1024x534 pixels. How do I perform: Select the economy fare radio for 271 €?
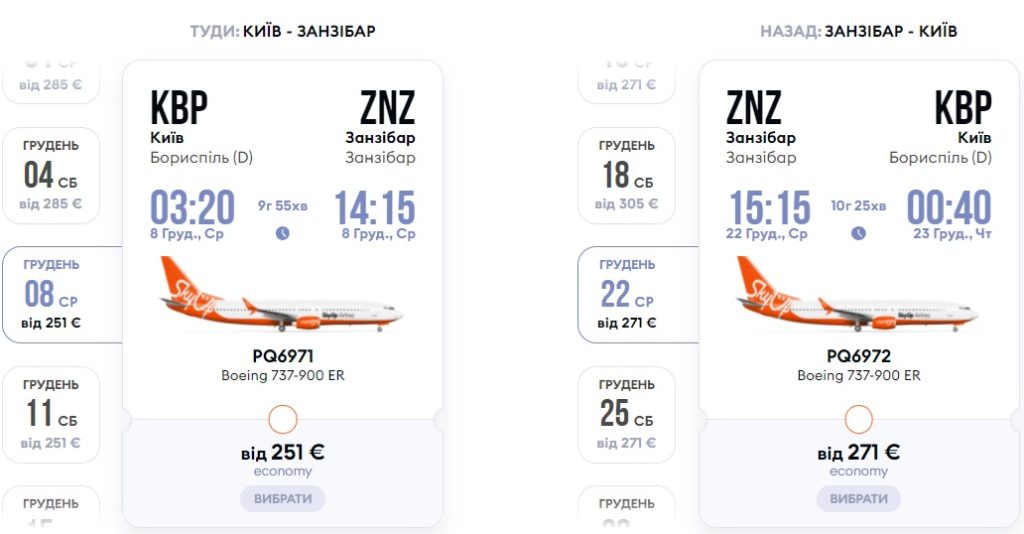858,419
